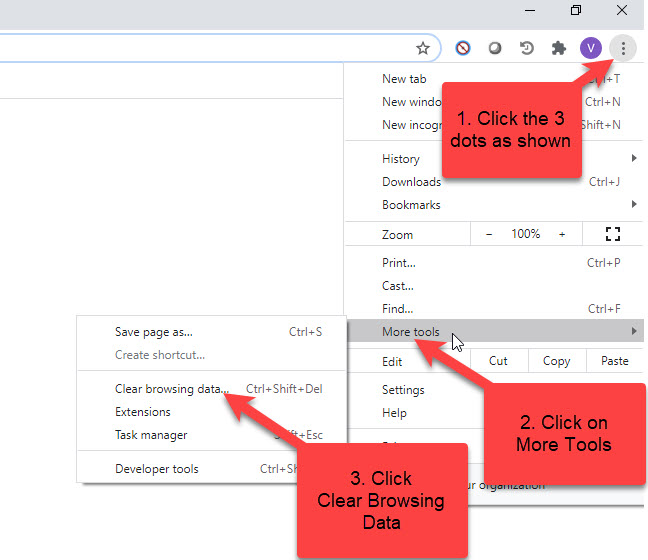Increase zoom with the plus button
Screen dimensions: 648x560
(562, 234)
